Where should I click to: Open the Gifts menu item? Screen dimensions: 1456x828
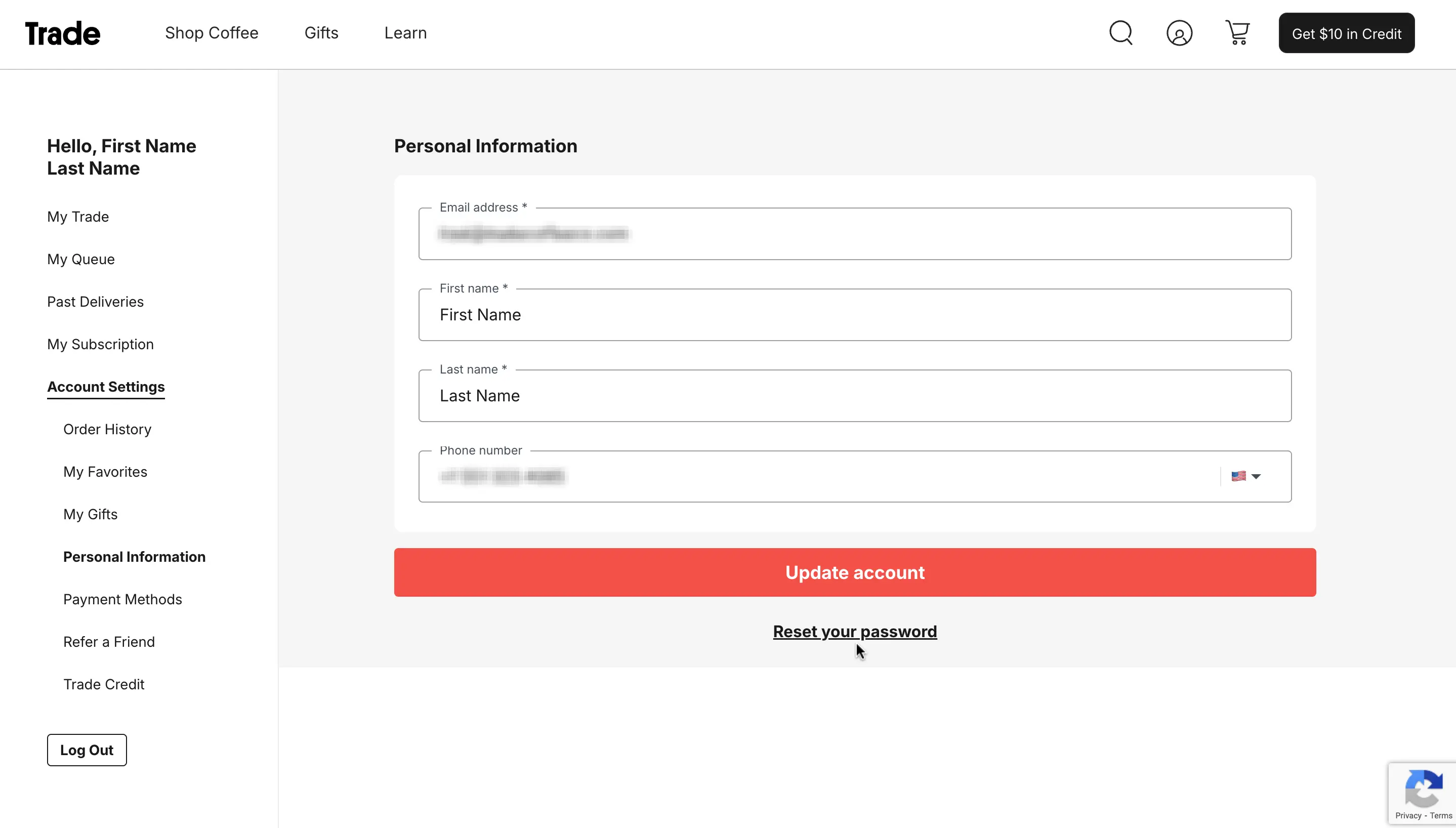point(321,33)
